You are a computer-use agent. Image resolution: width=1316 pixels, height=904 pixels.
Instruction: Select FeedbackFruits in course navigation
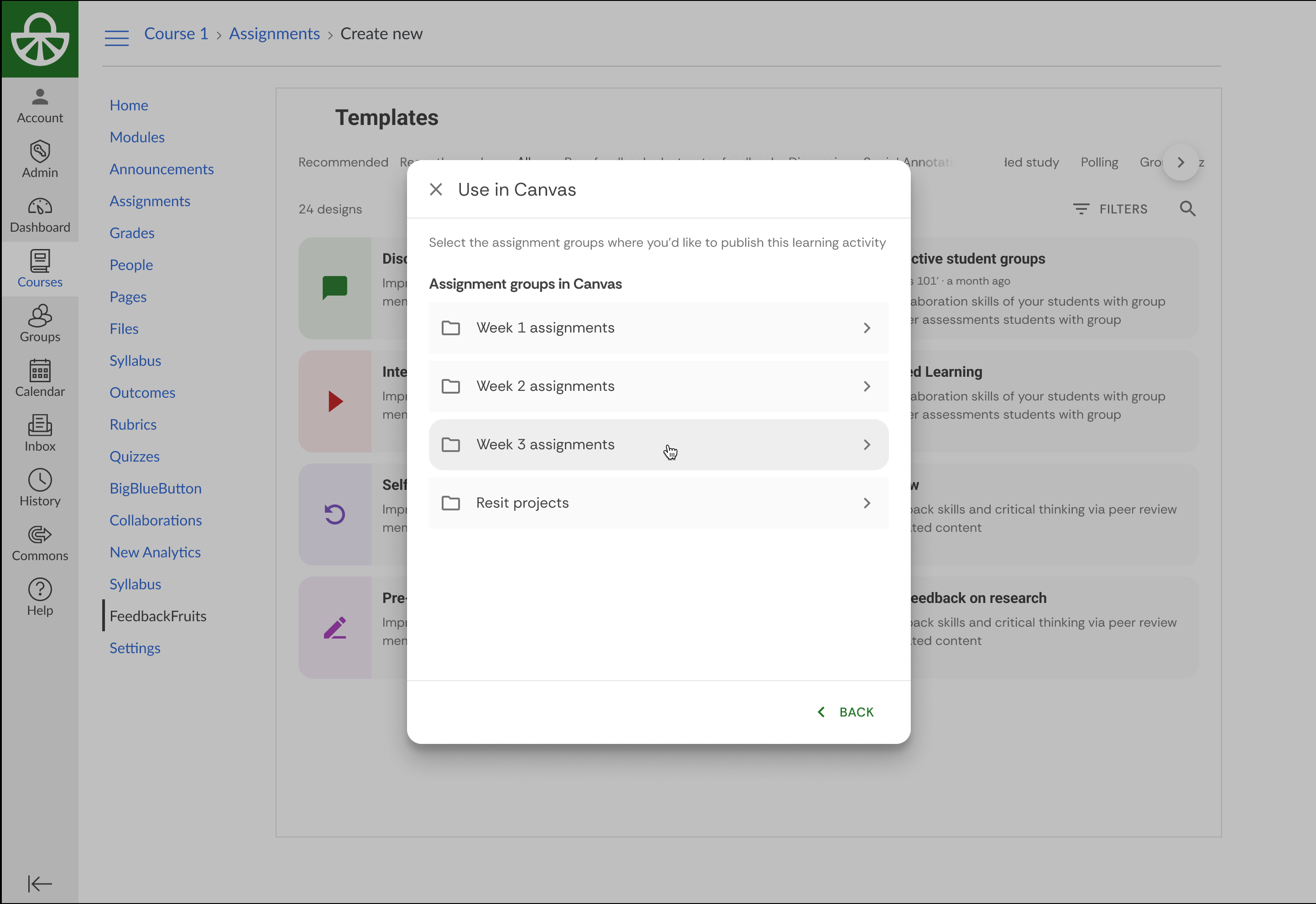[158, 616]
